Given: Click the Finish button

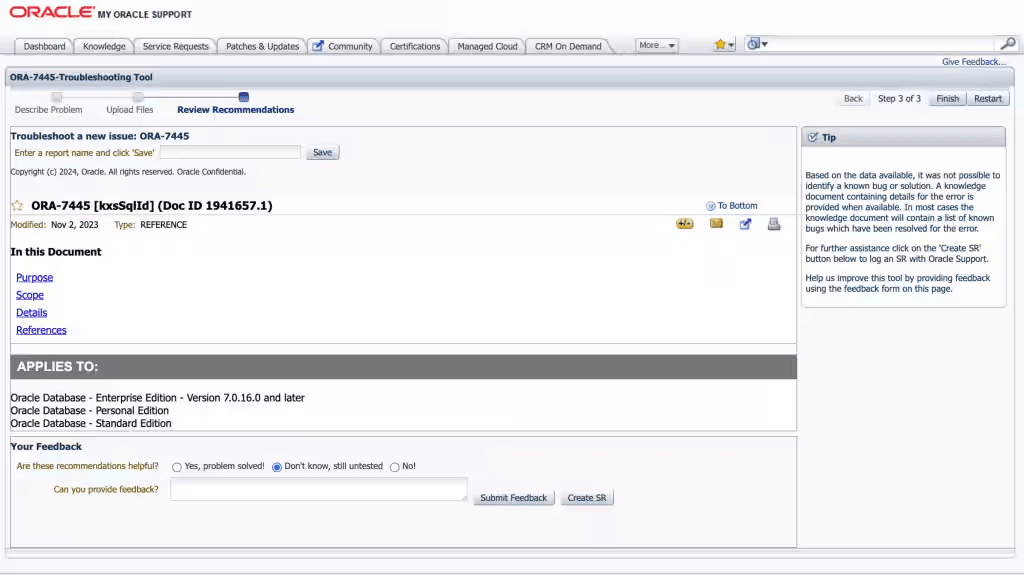Looking at the screenshot, I should (948, 99).
